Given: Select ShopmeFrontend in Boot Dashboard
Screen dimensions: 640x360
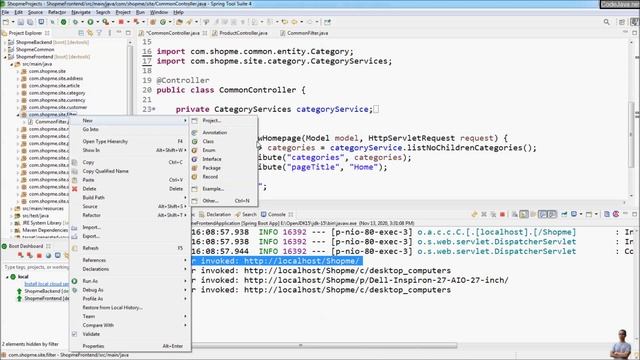Looking at the screenshot, I should point(47,299).
